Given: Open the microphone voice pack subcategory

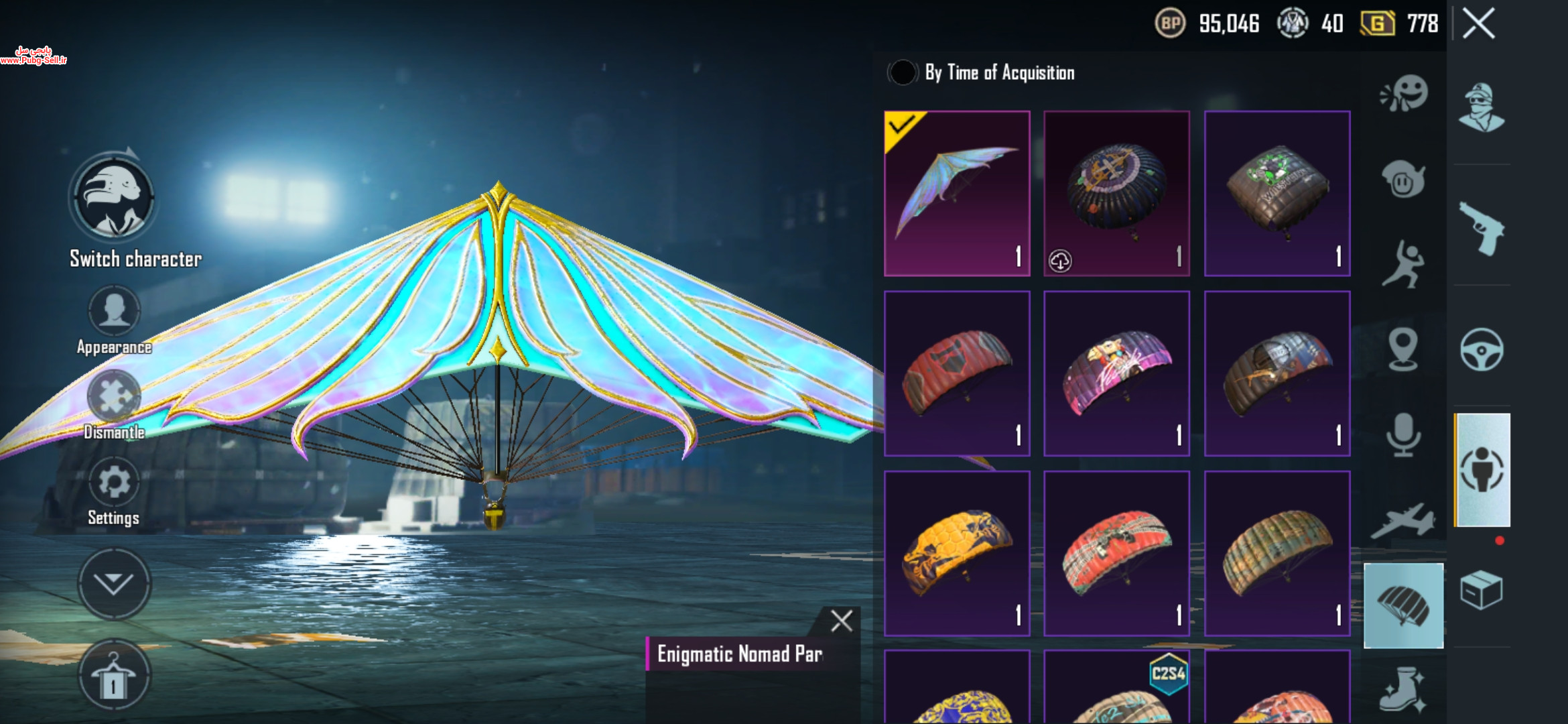Looking at the screenshot, I should (1403, 435).
